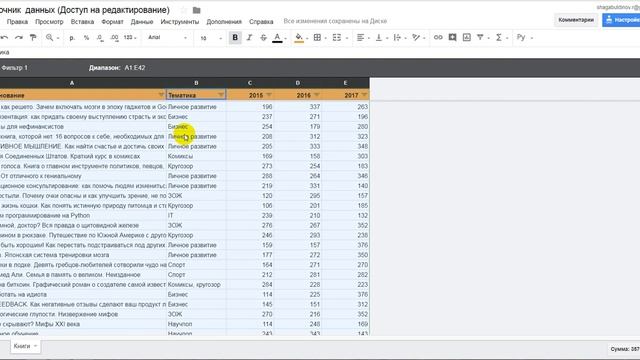The height and width of the screenshot is (360, 640).
Task: Open the Инструменты menu
Action: (x=180, y=22)
